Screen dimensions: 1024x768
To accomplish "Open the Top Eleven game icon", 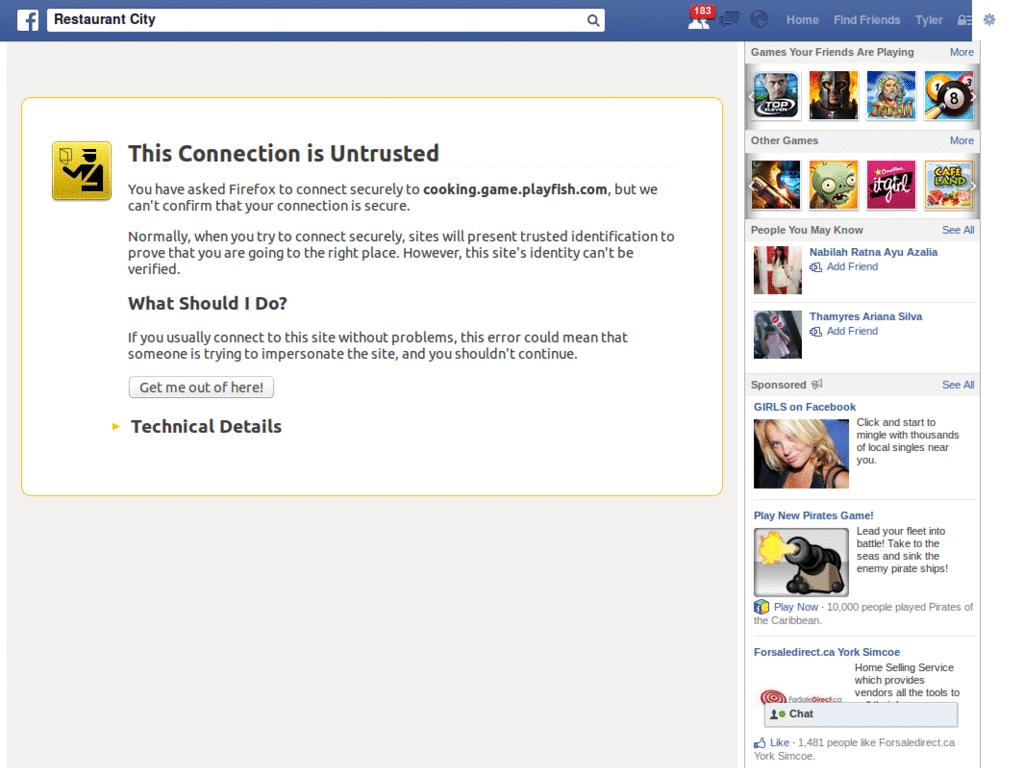I will click(776, 95).
